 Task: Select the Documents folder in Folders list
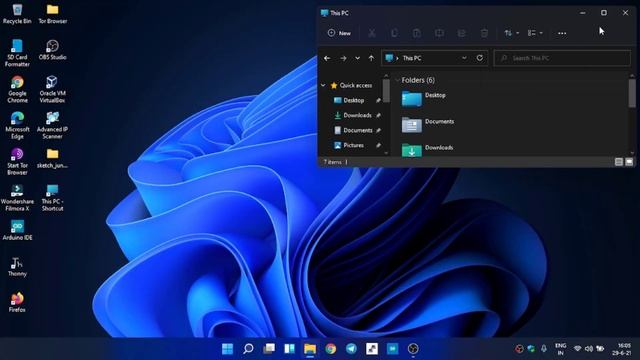(x=428, y=125)
